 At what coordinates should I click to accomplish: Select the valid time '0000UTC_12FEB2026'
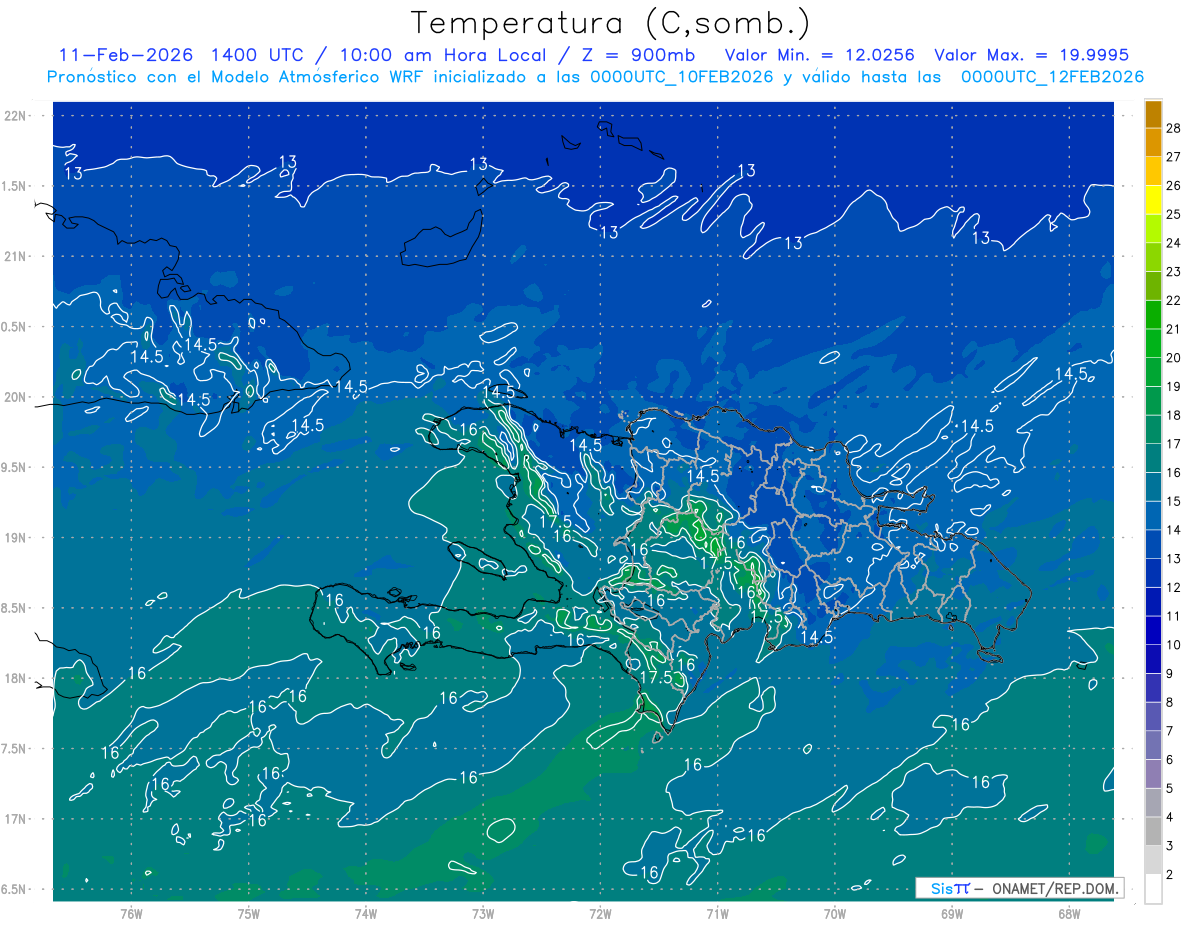pyautogui.click(x=1053, y=77)
